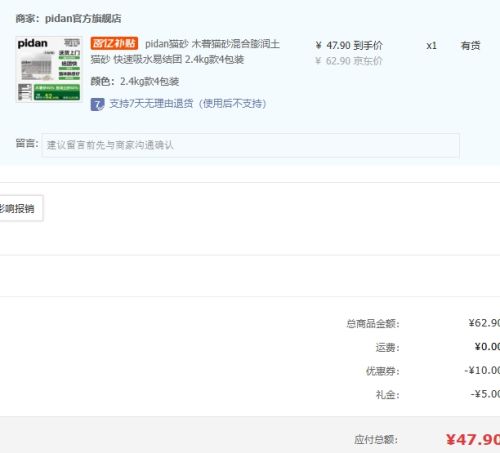Click the 颜色 2.4kg款4包装 spec text
Viewport: 500px width, 453px height.
135,81
